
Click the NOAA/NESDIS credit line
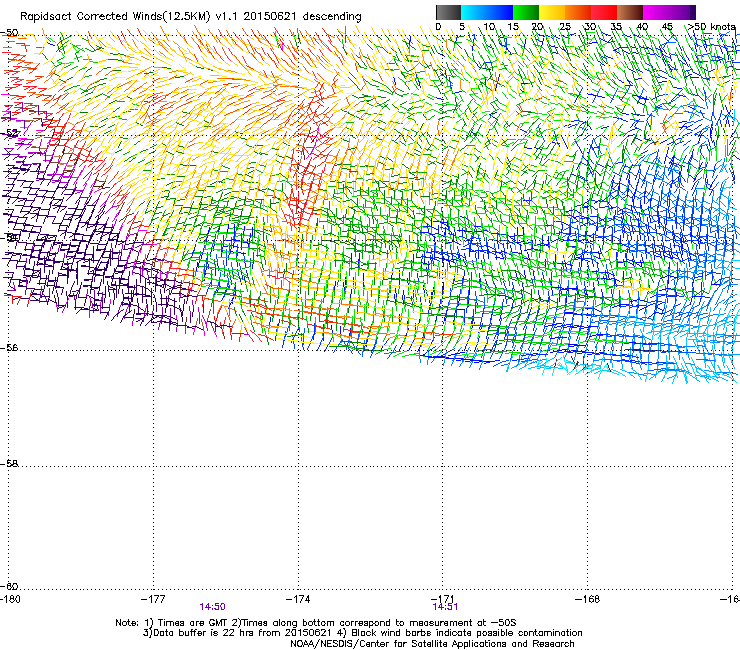(432, 644)
